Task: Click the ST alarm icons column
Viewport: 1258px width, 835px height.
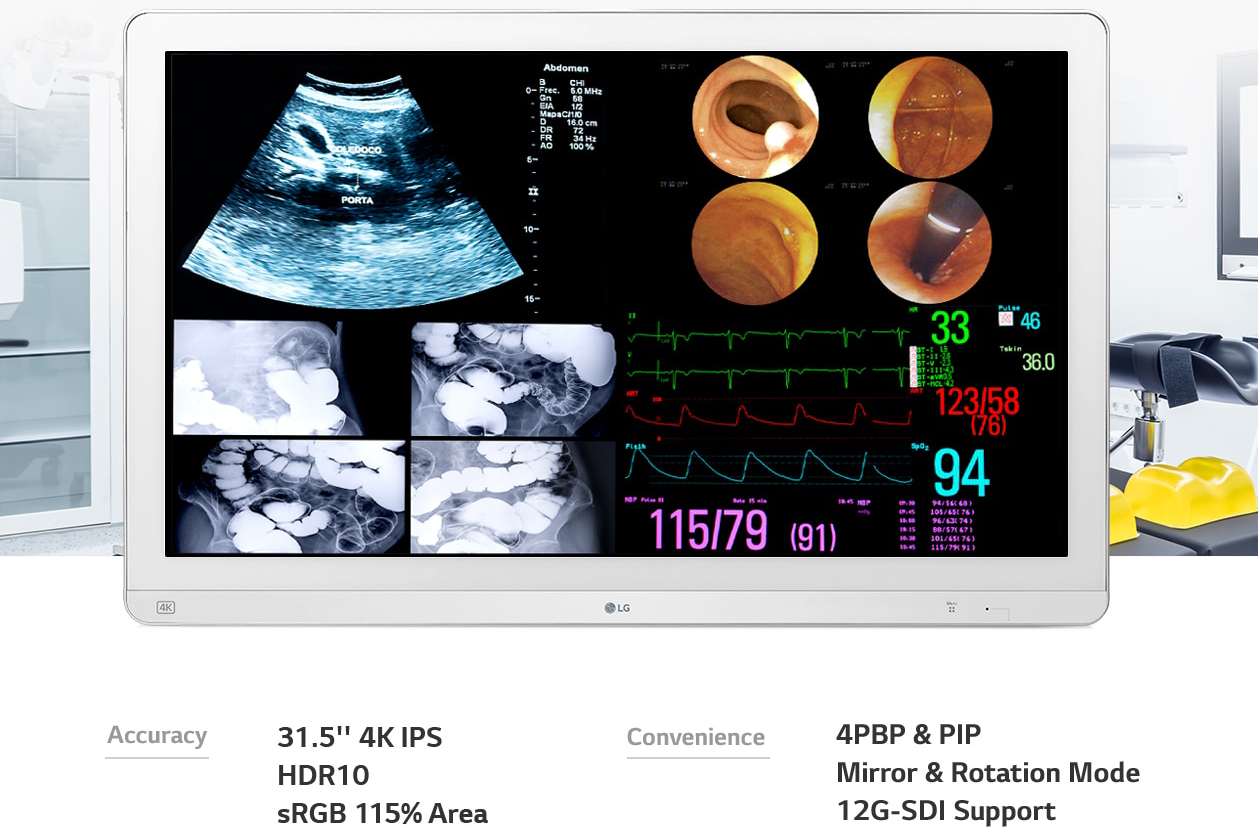Action: (913, 368)
